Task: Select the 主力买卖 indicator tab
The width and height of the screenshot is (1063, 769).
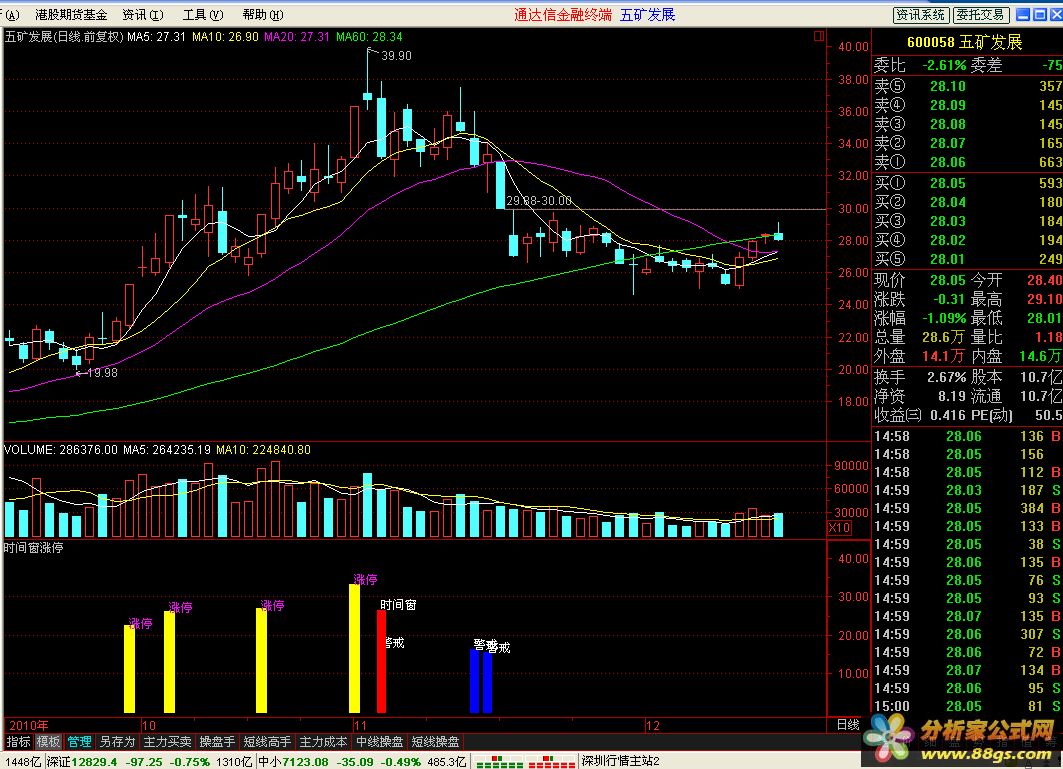Action: (x=167, y=742)
